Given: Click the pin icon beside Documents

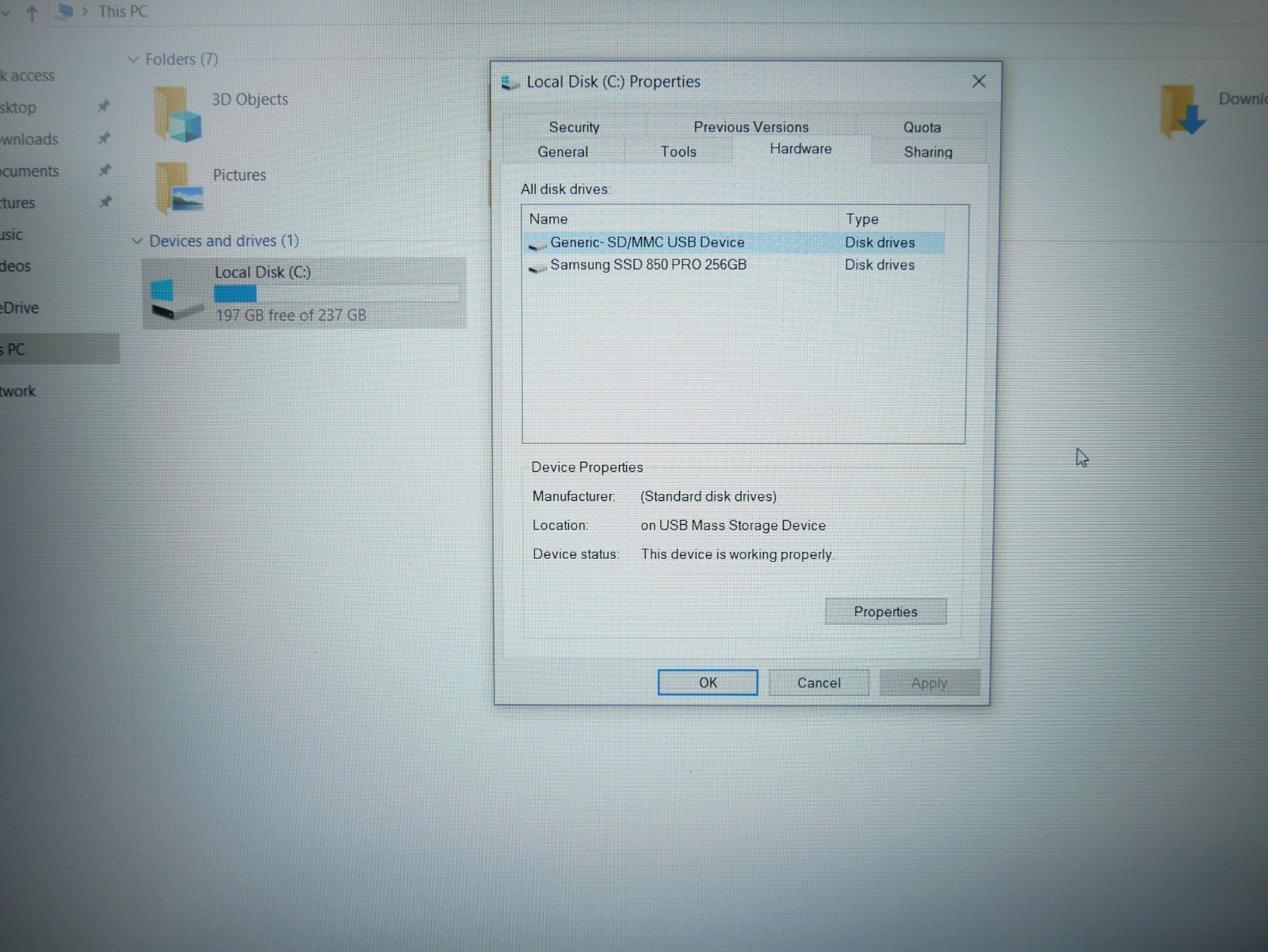Looking at the screenshot, I should point(105,170).
